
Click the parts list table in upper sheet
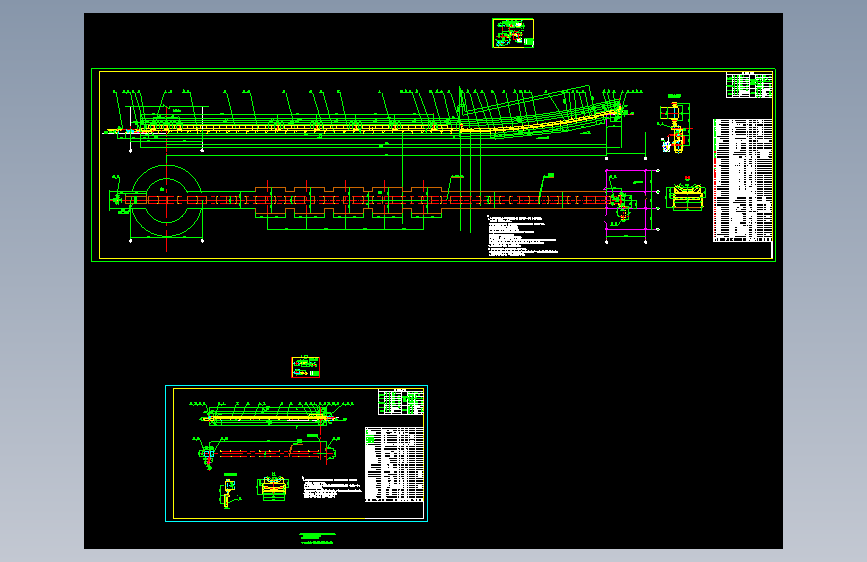[x=743, y=180]
